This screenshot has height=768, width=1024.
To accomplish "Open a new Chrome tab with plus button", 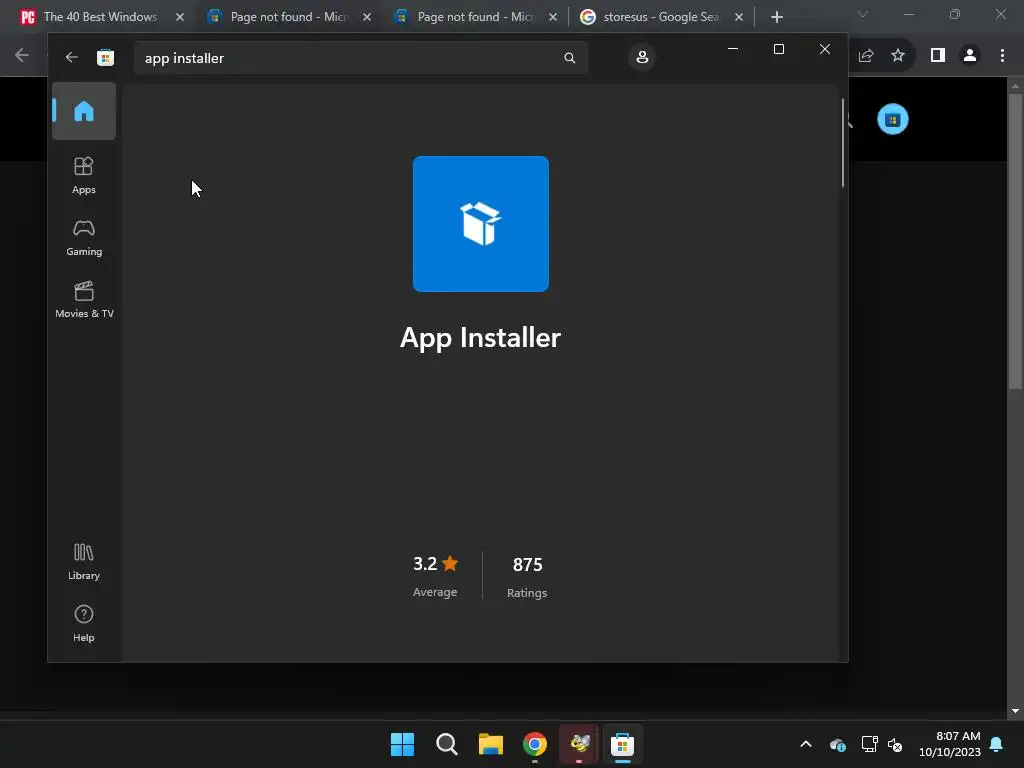I will (x=776, y=17).
